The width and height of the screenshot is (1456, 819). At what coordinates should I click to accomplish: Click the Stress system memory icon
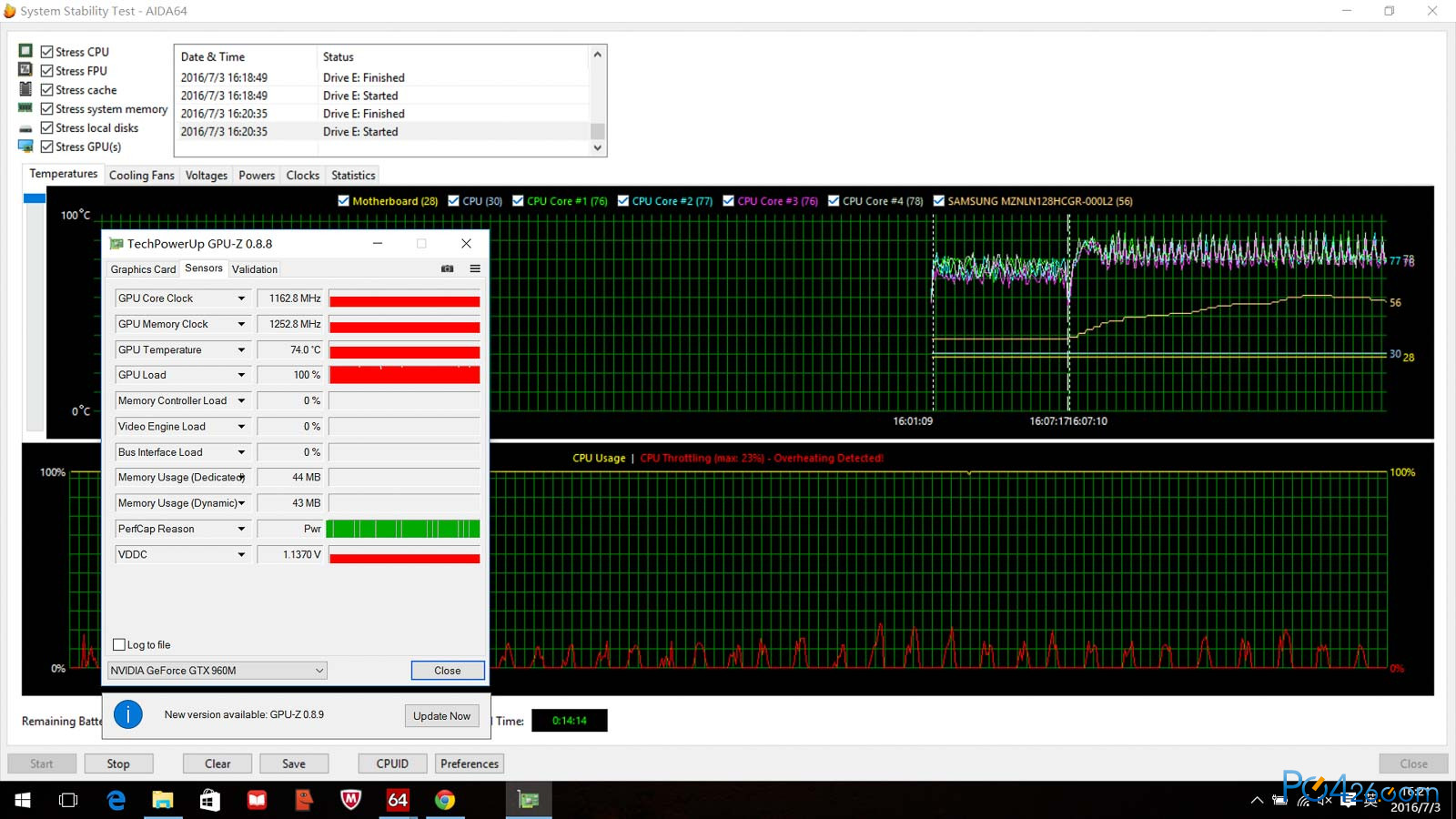25,107
